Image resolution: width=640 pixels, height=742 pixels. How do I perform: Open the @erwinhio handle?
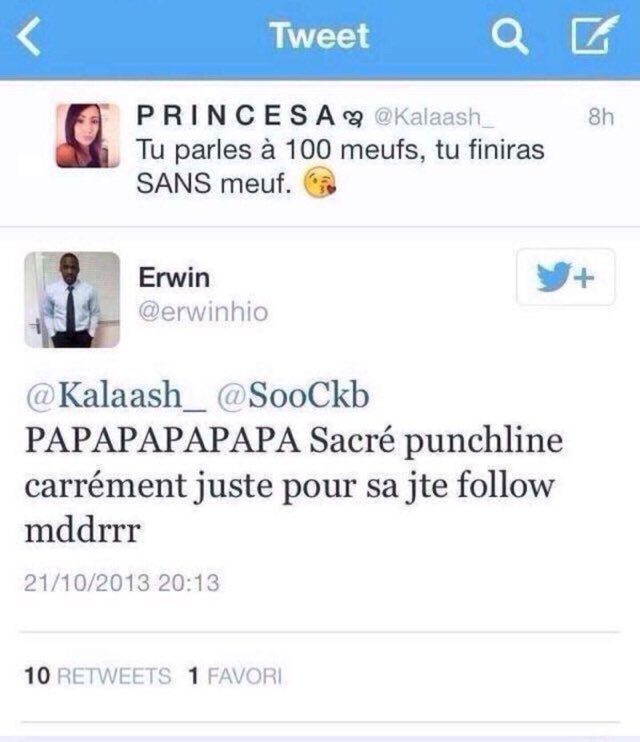pyautogui.click(x=203, y=312)
